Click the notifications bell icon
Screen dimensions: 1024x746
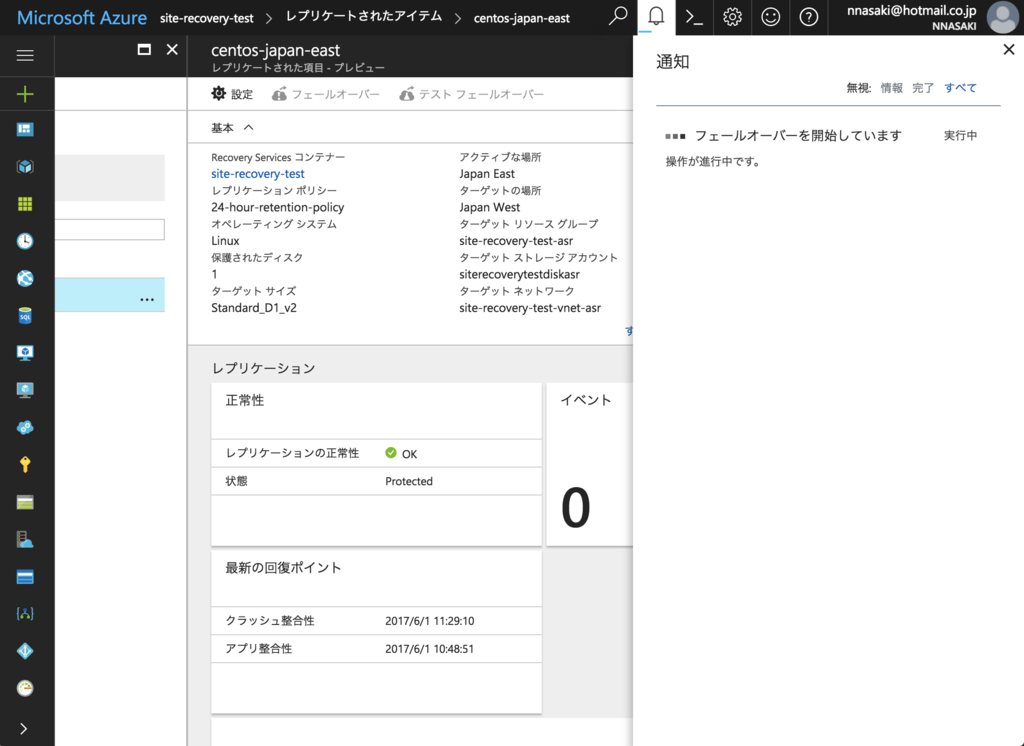[656, 16]
